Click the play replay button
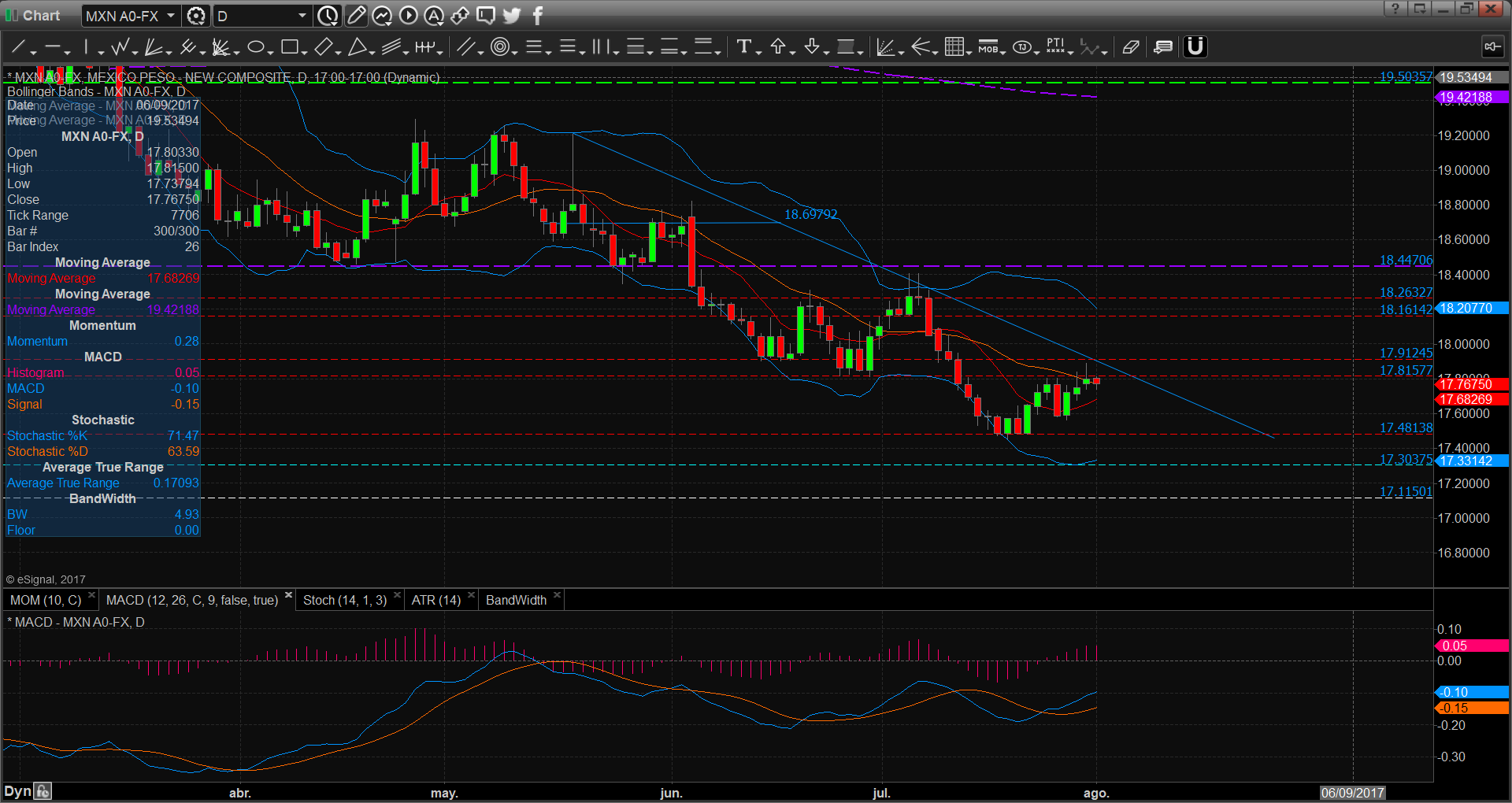 (408, 15)
